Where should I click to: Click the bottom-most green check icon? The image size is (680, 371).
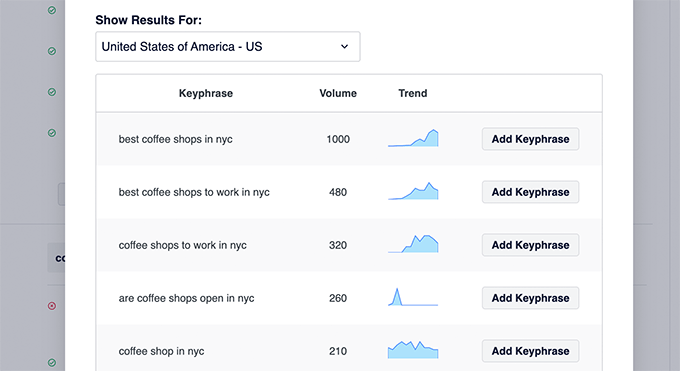tap(52, 362)
